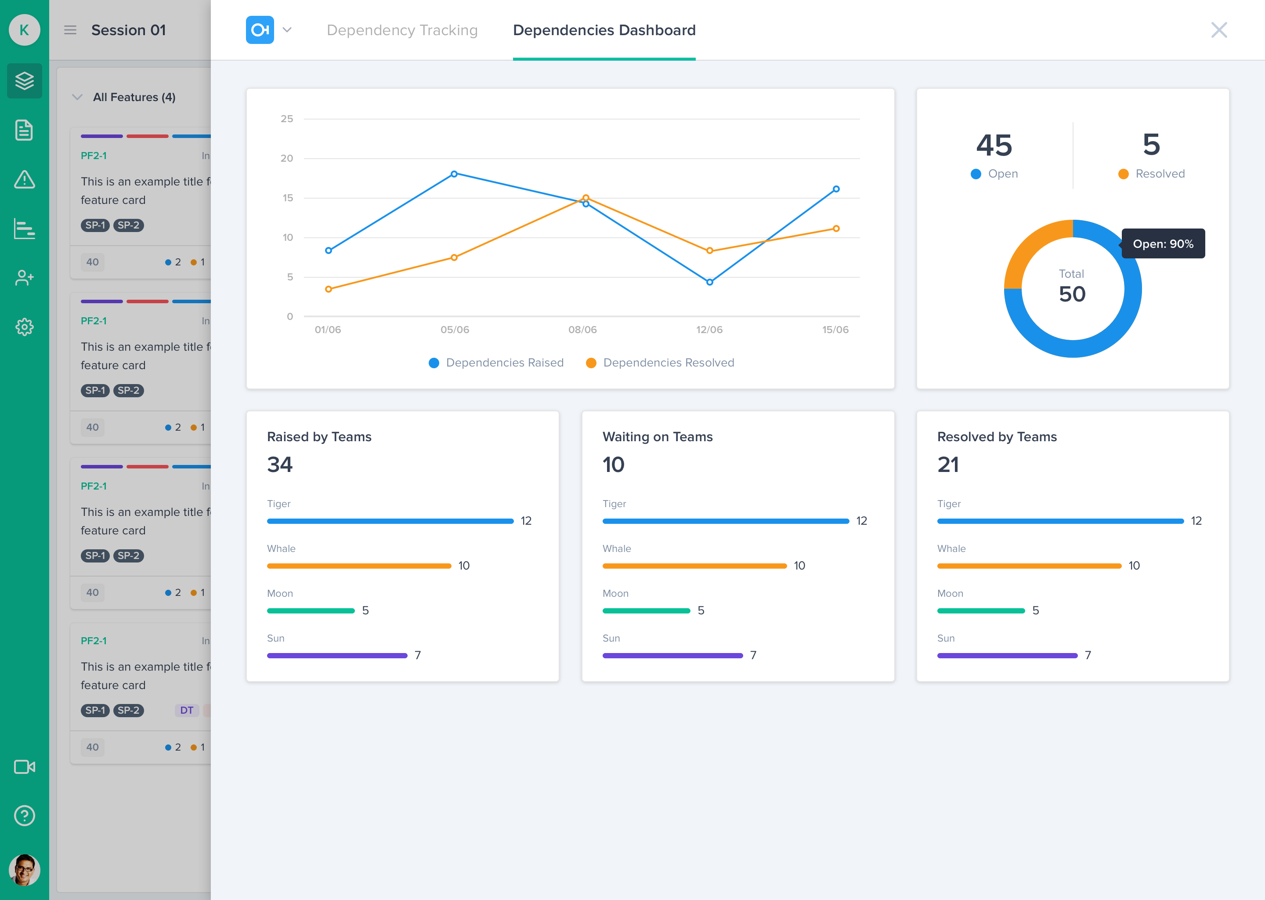Click the Waiting on Teams heading

point(657,437)
